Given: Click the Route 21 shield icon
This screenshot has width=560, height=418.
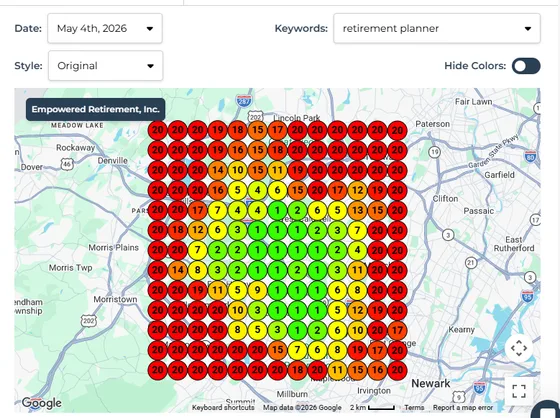Looking at the screenshot, I should point(471,263).
